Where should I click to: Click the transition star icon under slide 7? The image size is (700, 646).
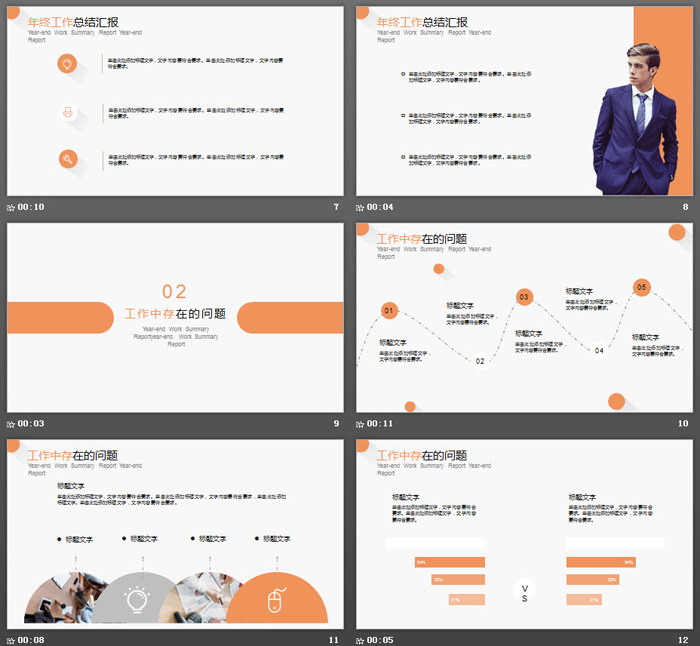pyautogui.click(x=11, y=208)
